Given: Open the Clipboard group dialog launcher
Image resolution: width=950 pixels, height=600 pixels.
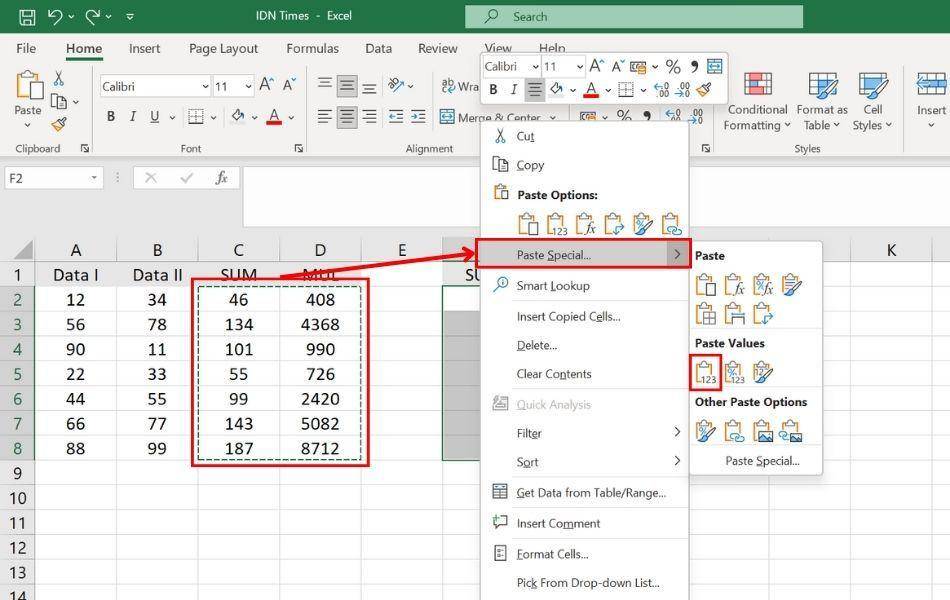Looking at the screenshot, I should click(x=85, y=148).
